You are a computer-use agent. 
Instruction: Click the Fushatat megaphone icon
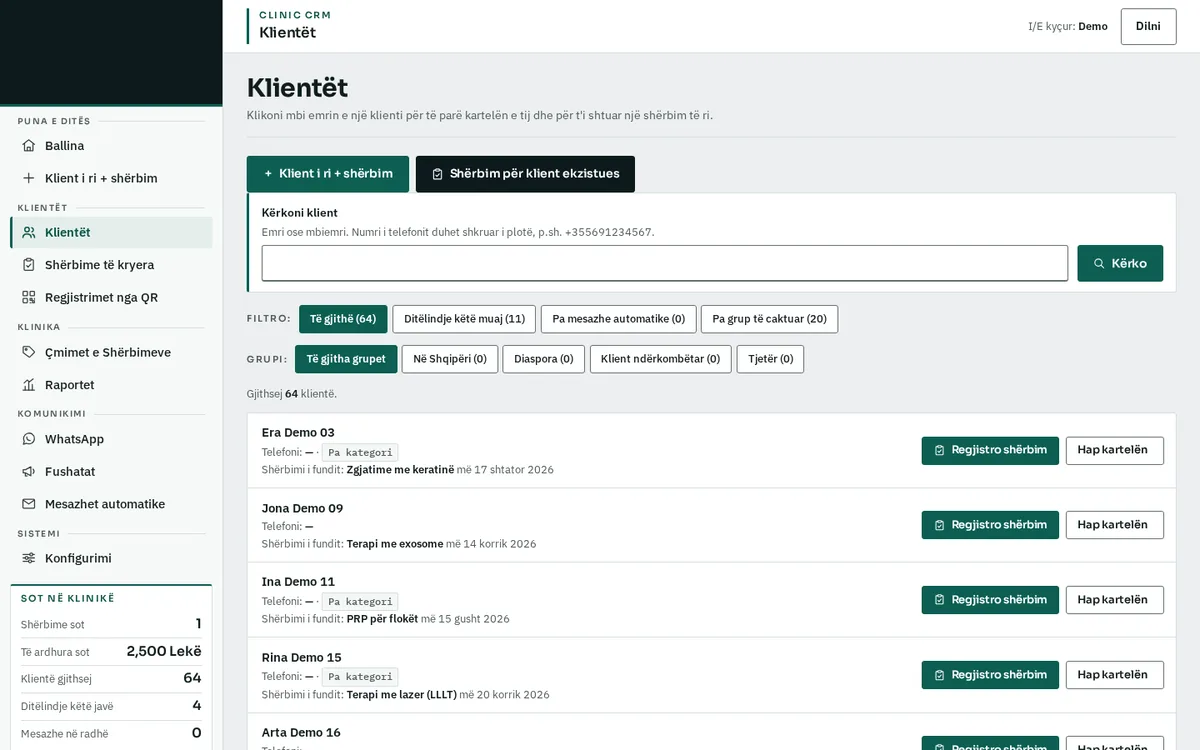[x=29, y=471]
